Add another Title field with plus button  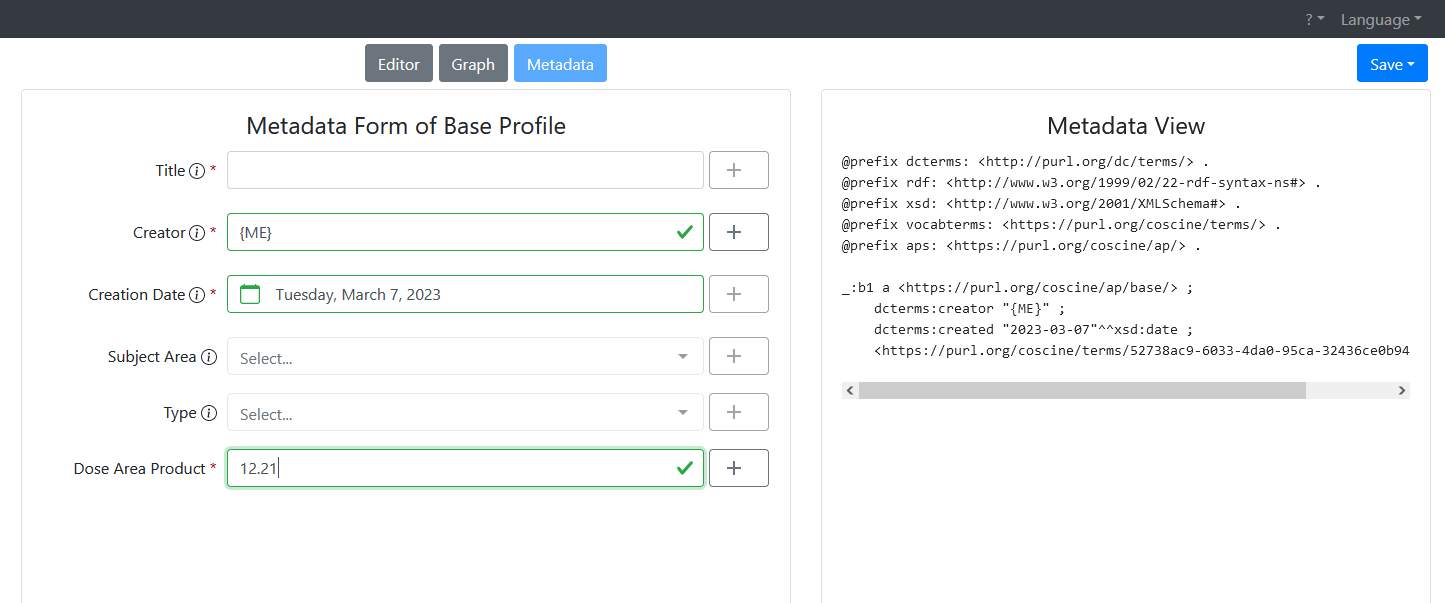tap(739, 170)
